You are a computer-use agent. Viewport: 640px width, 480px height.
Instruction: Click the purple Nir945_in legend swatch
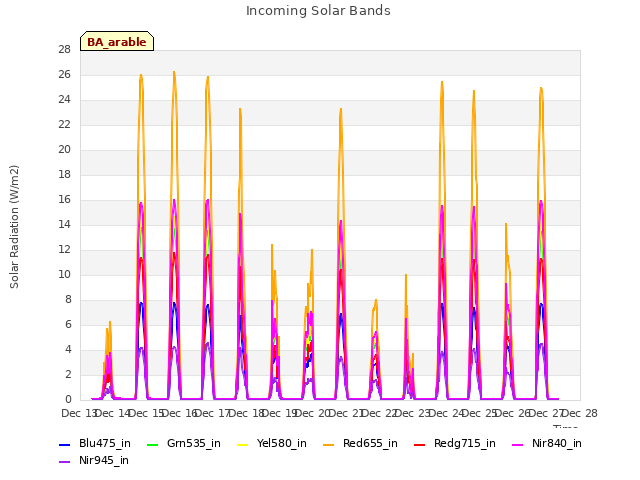(x=65, y=461)
